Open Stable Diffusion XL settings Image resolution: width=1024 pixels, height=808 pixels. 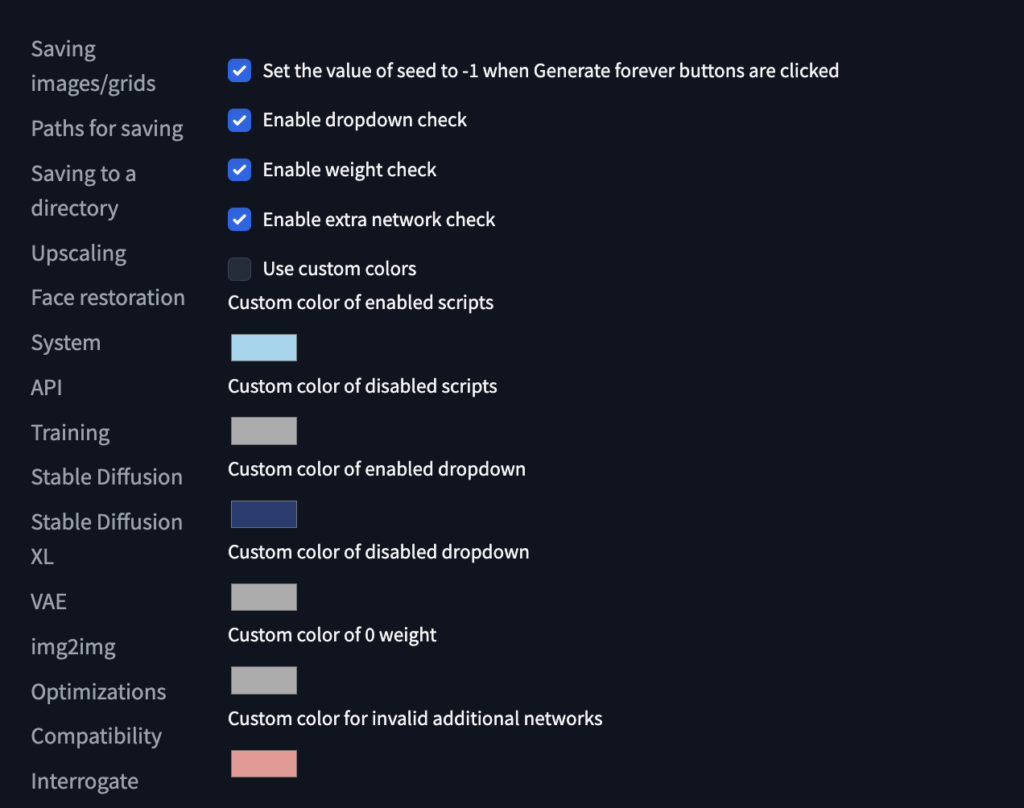(x=106, y=538)
